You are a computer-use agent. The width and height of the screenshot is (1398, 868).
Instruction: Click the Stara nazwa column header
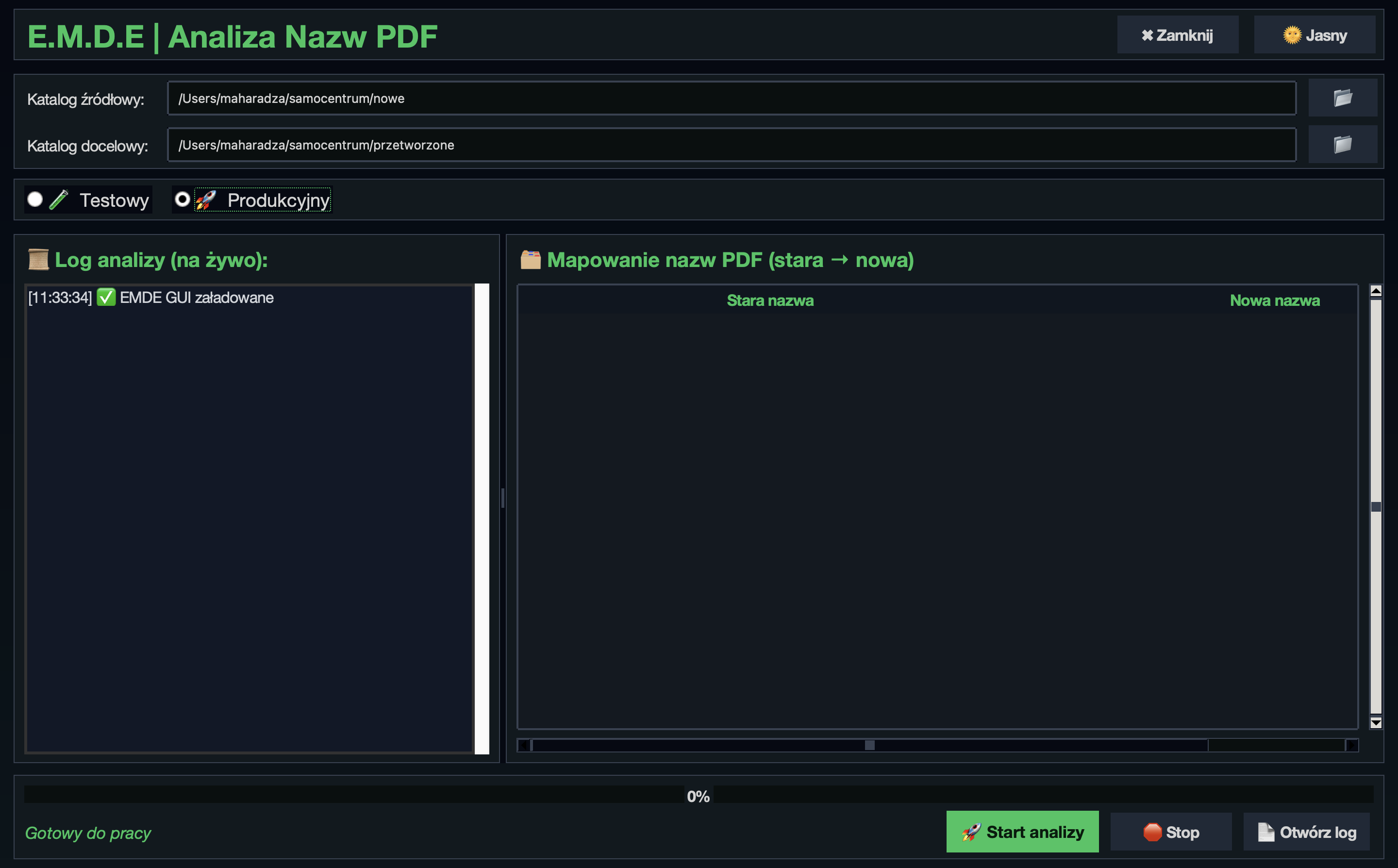click(770, 300)
